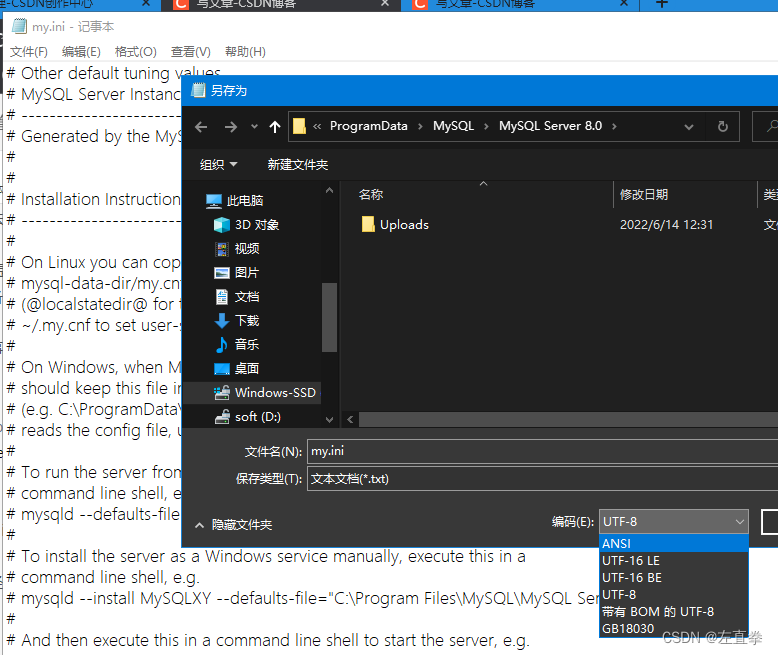Open 格式(O) menu in Notepad
The height and width of the screenshot is (655, 778).
(135, 52)
